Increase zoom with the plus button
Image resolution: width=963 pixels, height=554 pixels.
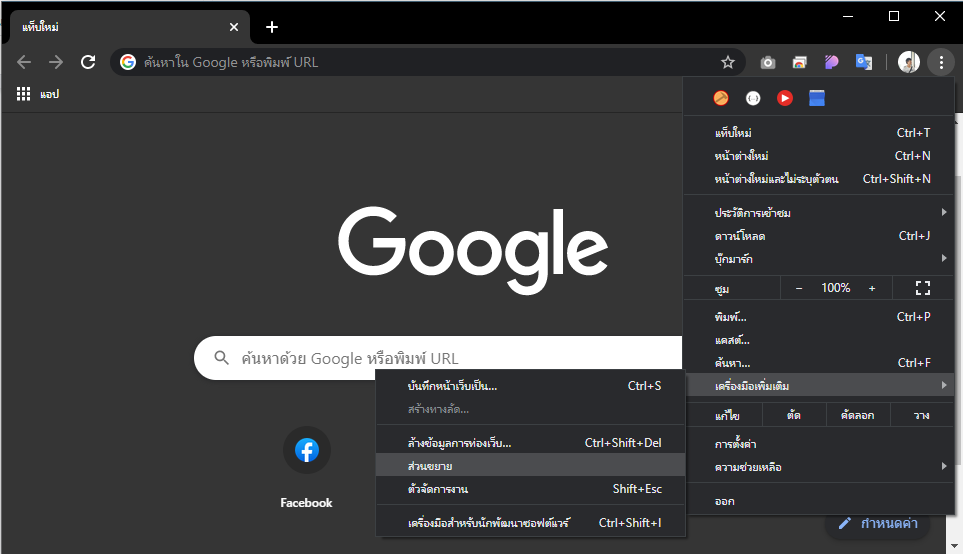pos(871,288)
